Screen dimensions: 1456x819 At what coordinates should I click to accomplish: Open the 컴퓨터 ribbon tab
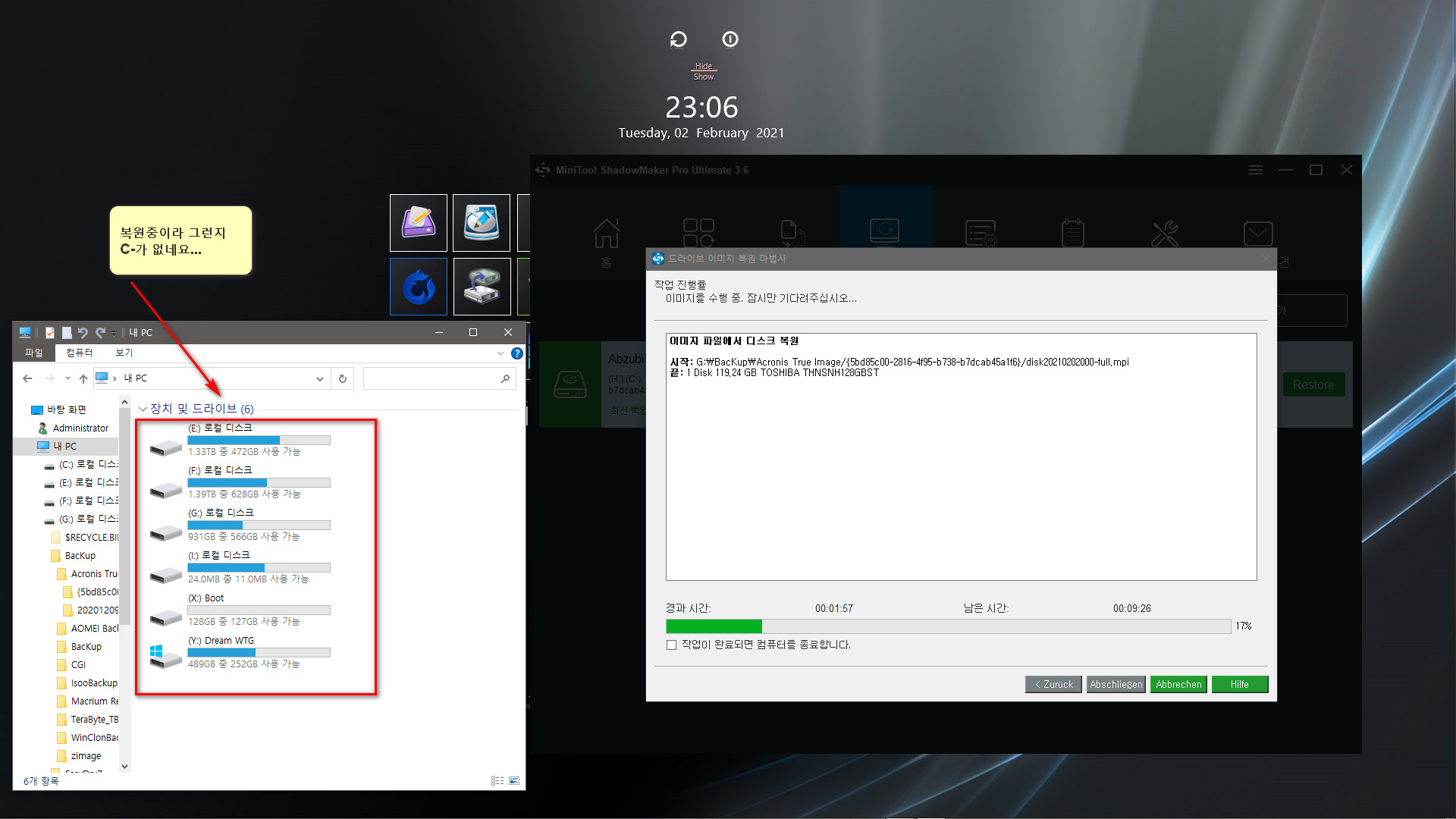80,353
